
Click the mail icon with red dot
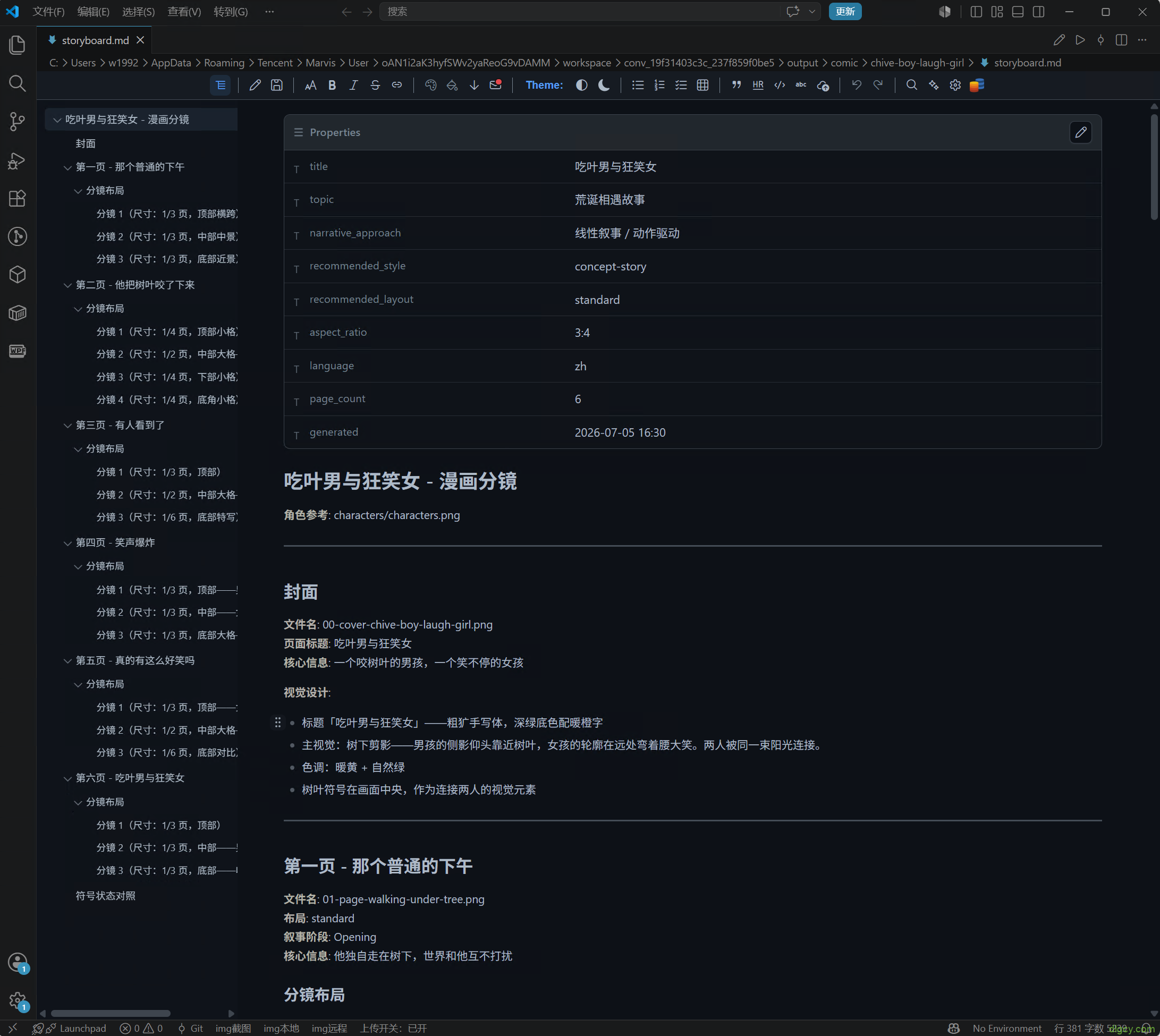(496, 85)
